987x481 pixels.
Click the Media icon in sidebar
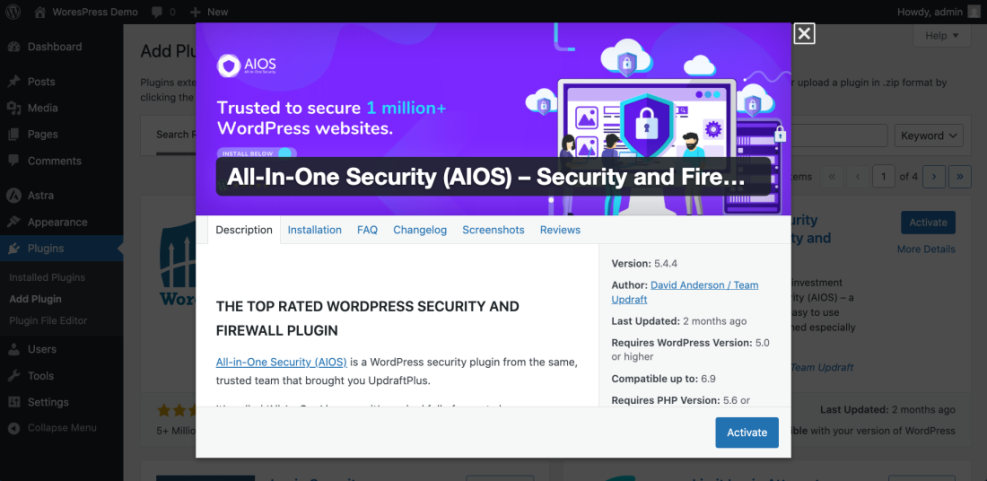point(14,108)
